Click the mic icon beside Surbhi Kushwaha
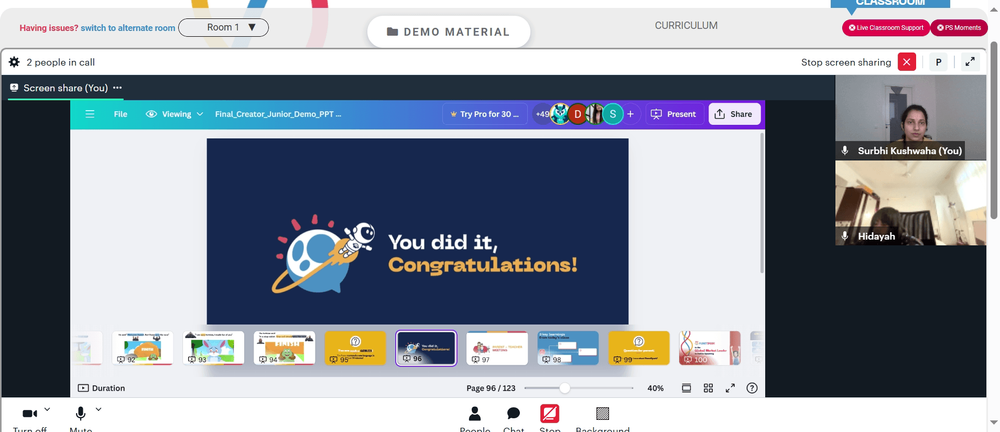Viewport: 1000px width, 432px height. point(845,151)
